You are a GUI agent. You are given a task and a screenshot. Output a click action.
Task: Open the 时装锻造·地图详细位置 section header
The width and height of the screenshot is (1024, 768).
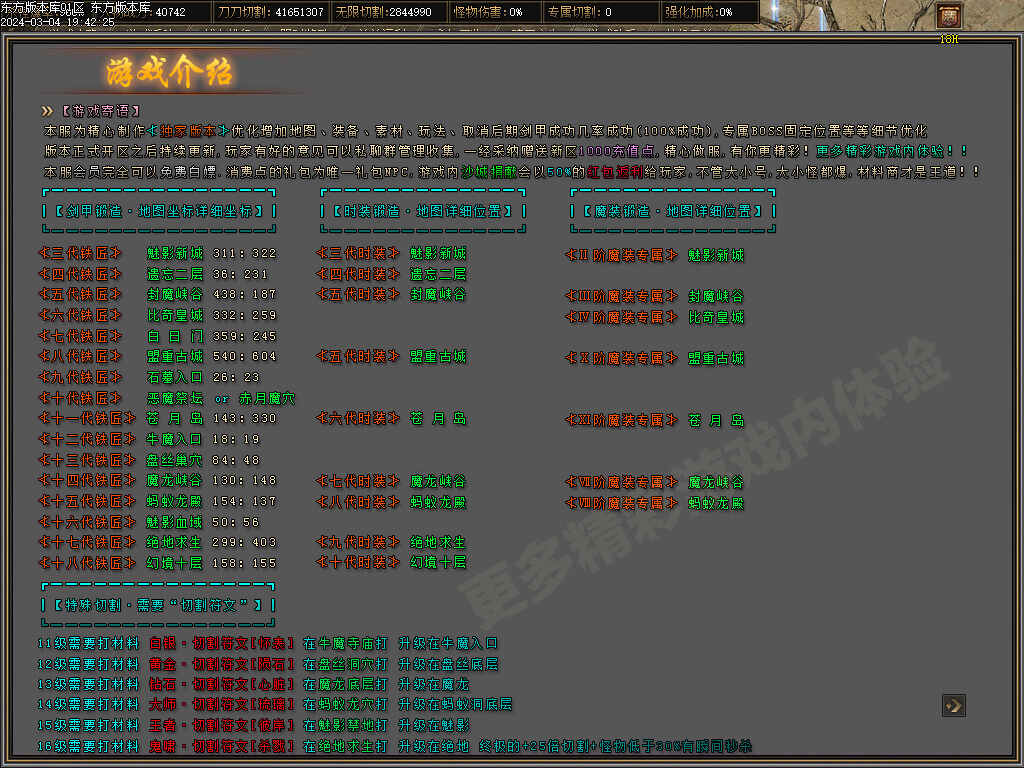tap(423, 211)
